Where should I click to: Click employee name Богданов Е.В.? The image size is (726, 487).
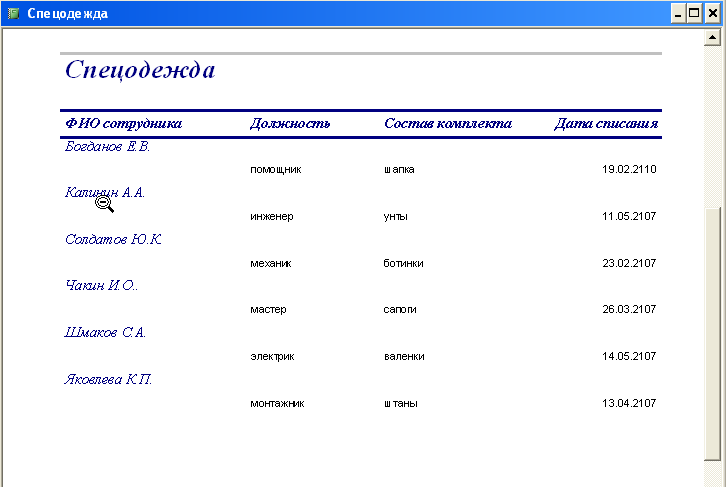(x=107, y=146)
